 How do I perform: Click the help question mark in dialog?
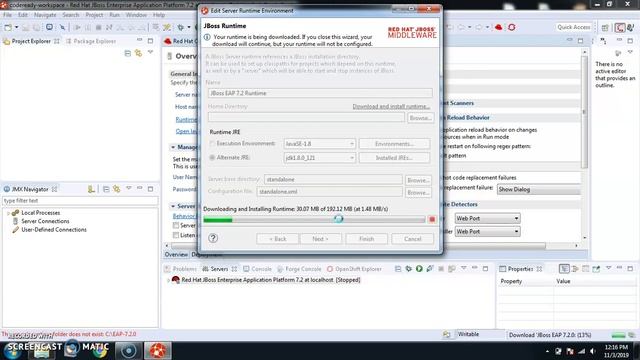click(213, 238)
